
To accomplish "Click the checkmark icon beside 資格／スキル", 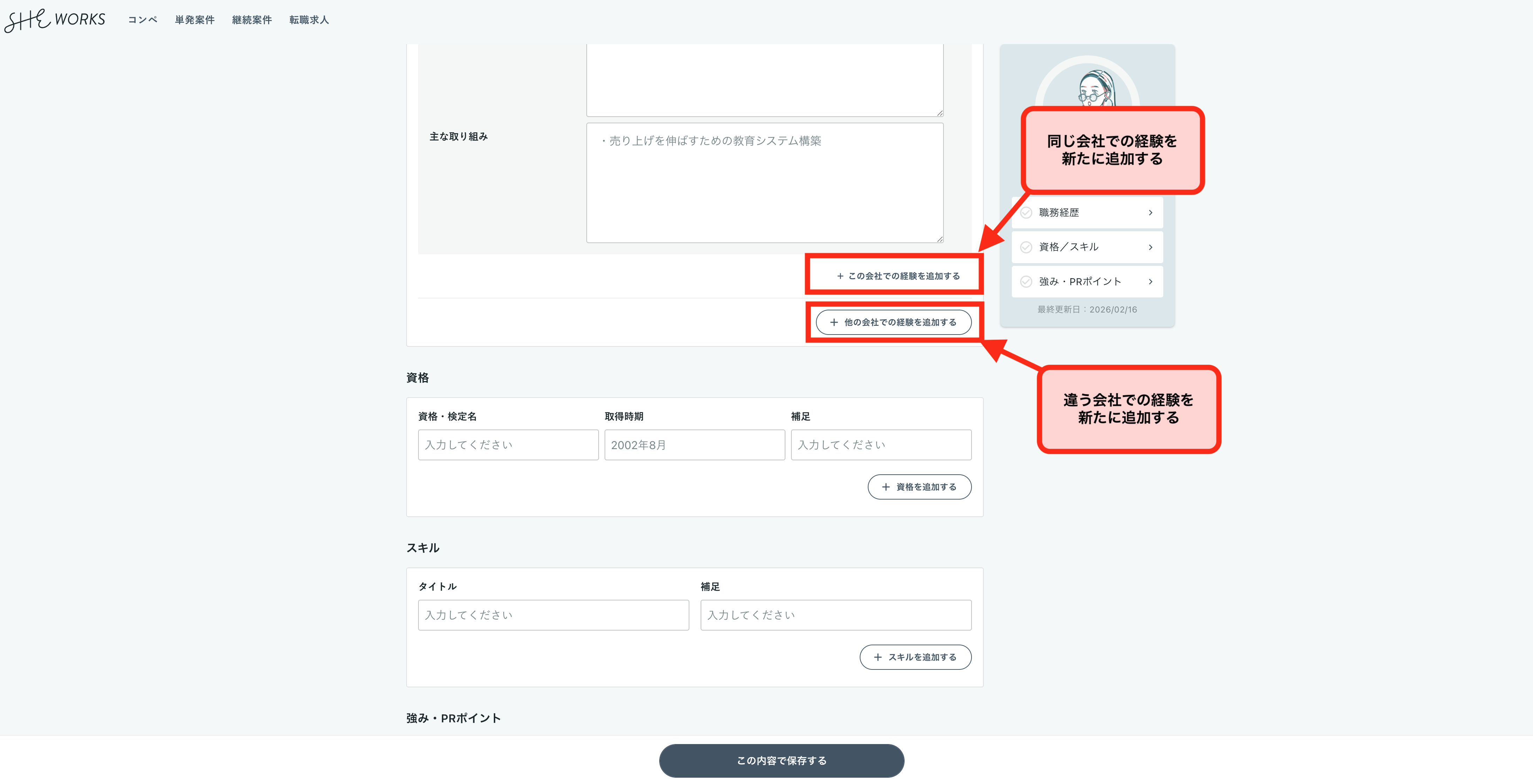I will (1026, 247).
